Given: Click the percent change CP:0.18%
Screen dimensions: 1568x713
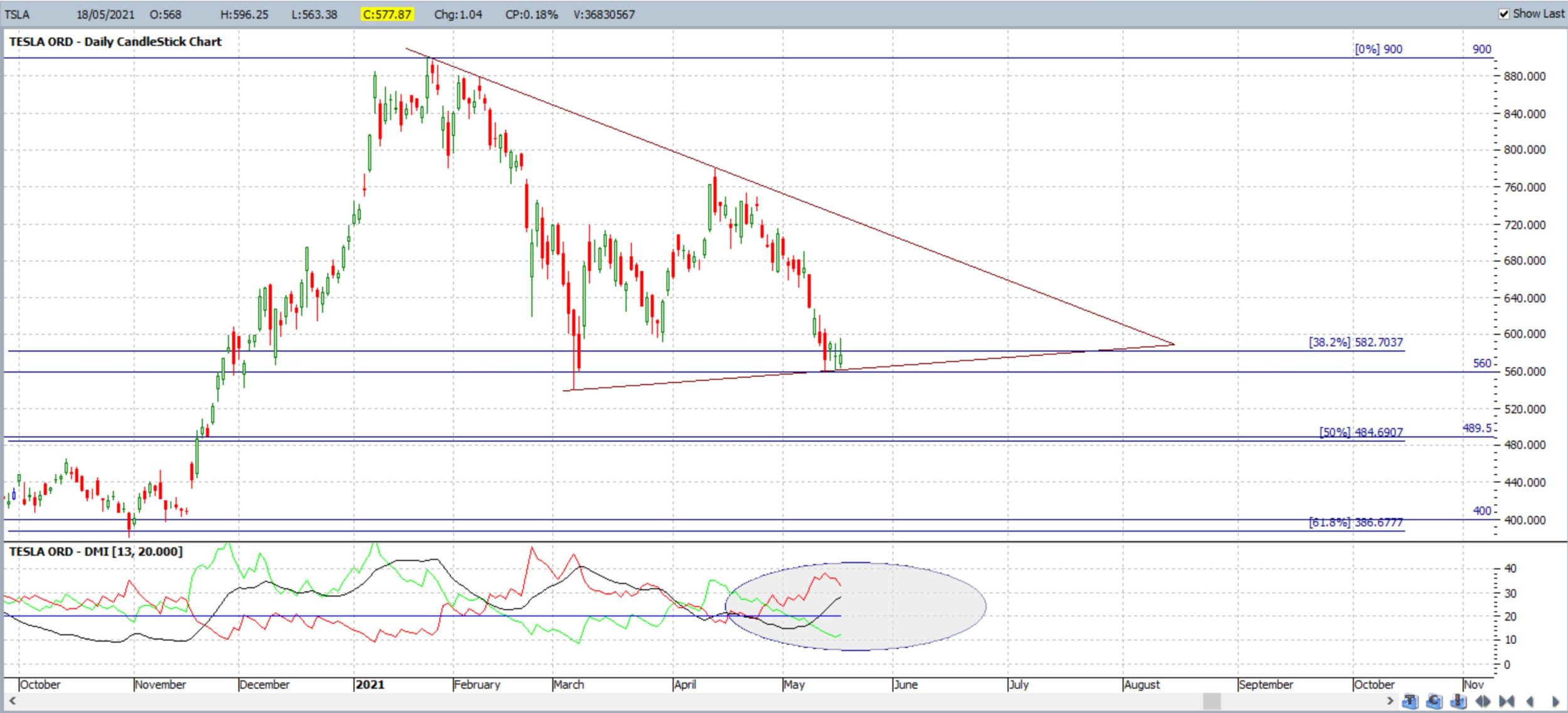Looking at the screenshot, I should [531, 14].
